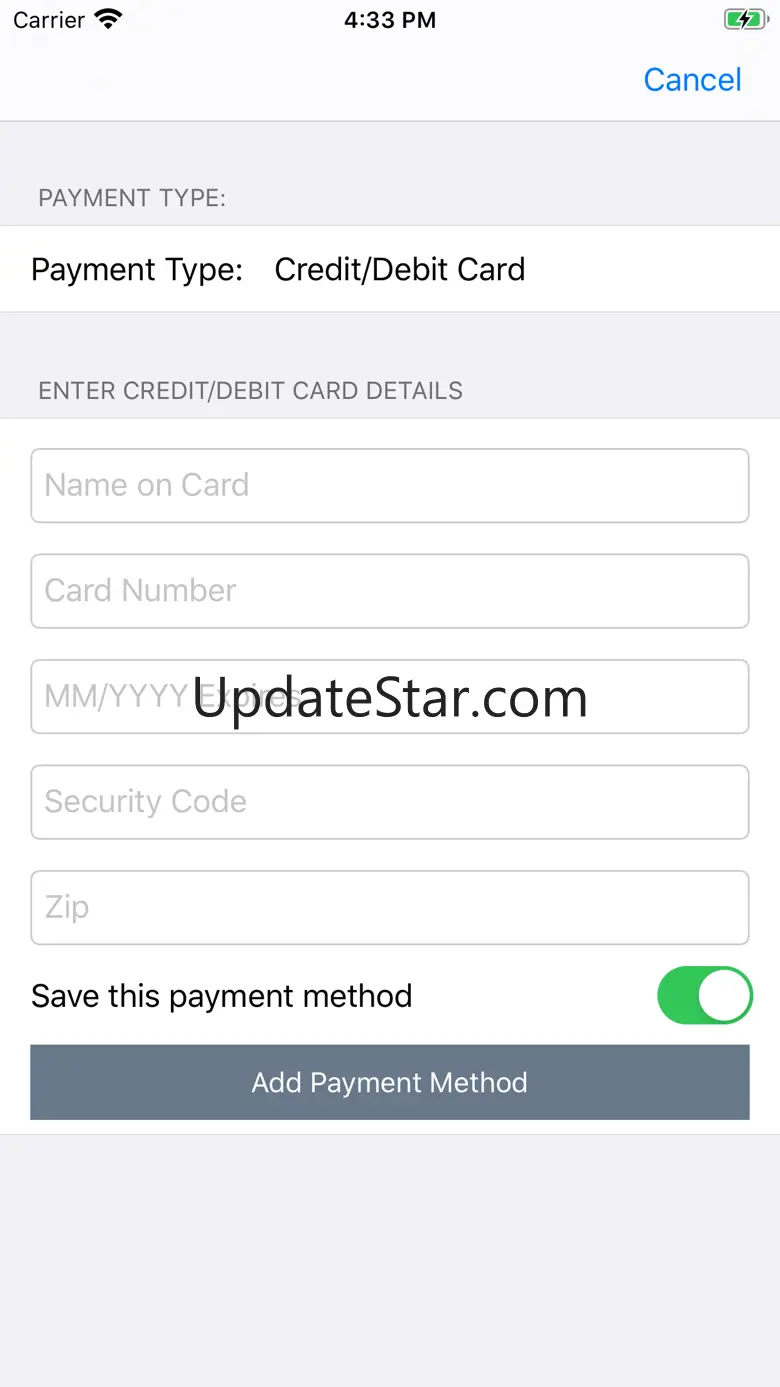The image size is (780, 1387).
Task: Tap the Wi-Fi icon in status bar
Action: 108,19
